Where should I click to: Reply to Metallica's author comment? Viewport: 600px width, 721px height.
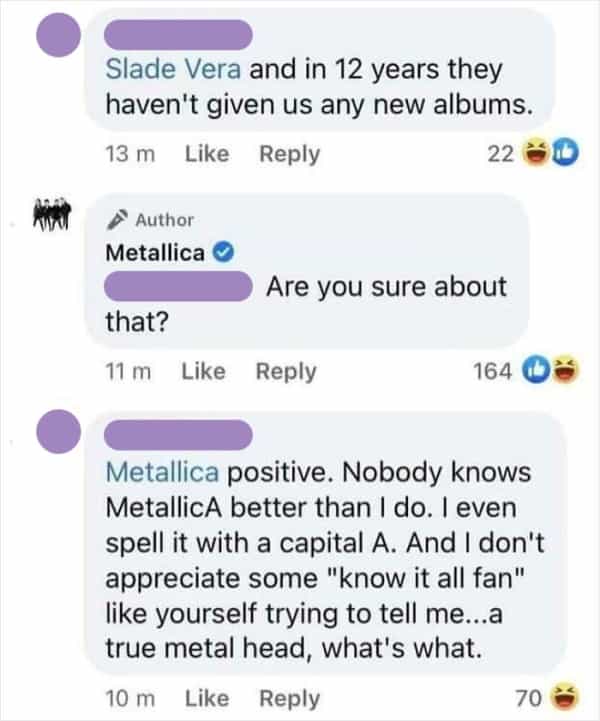point(286,371)
